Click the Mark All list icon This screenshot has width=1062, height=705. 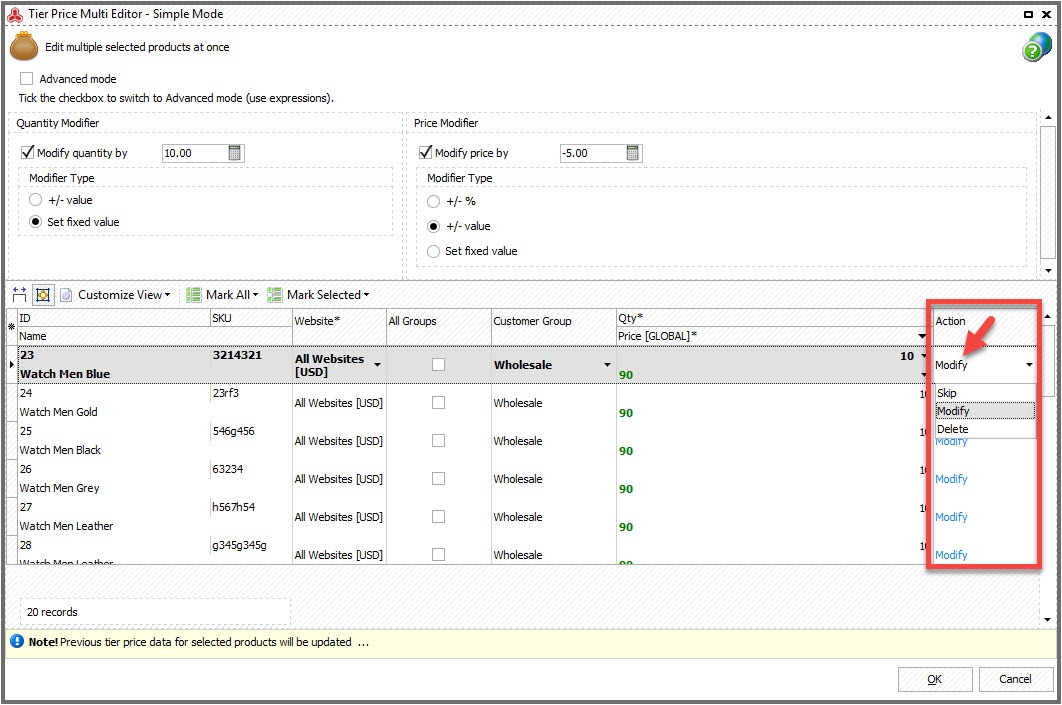click(194, 295)
